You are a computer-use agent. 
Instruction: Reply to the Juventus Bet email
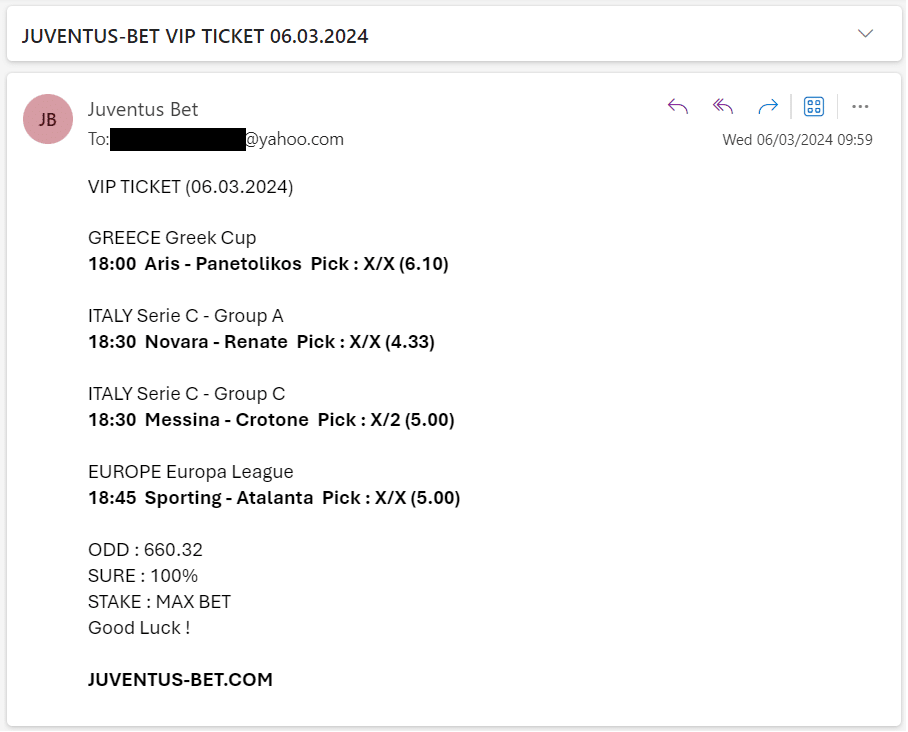(678, 107)
